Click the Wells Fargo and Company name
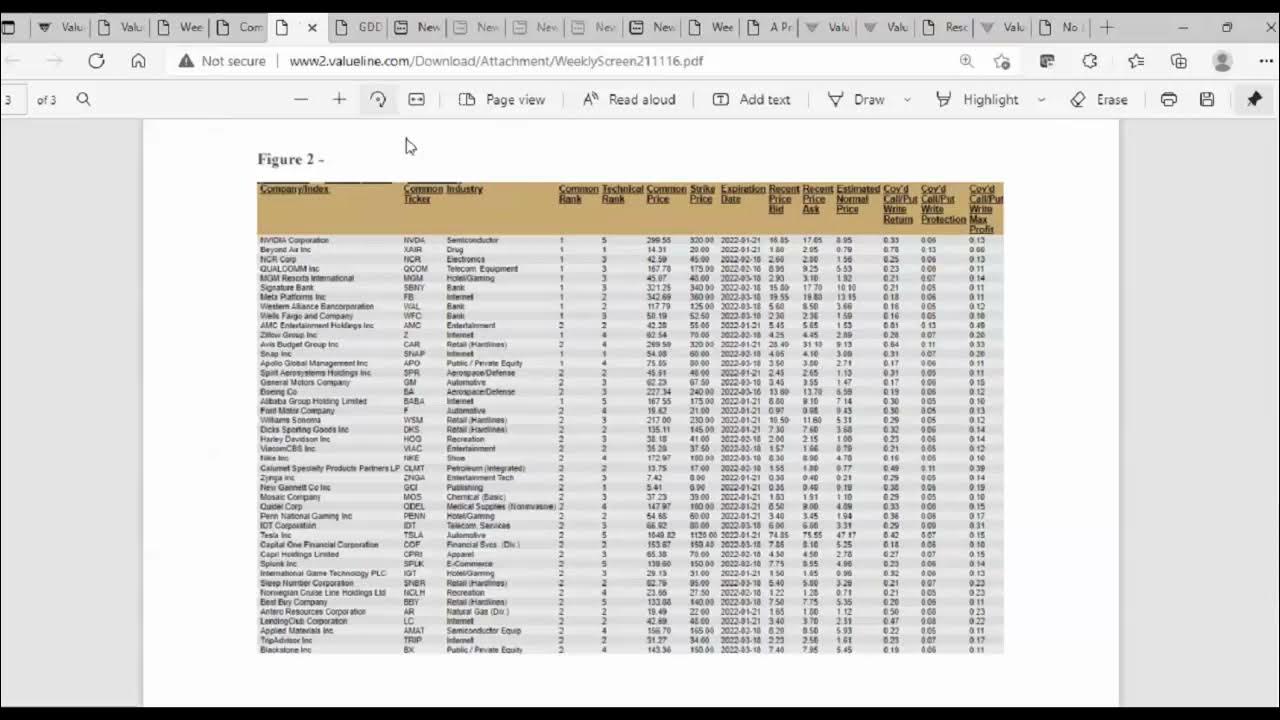The image size is (1280, 720). [x=307, y=316]
